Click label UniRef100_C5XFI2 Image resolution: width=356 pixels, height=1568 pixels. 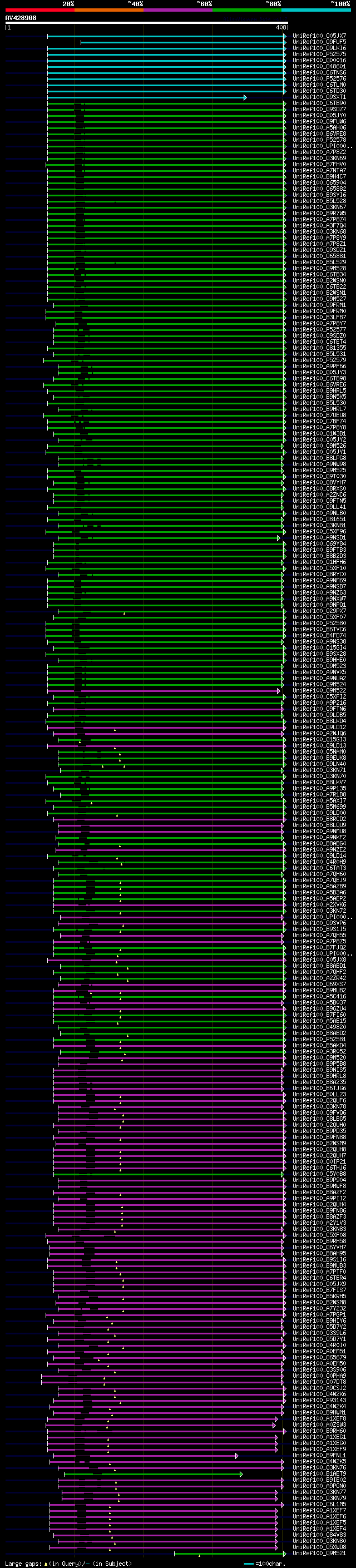pyautogui.click(x=319, y=696)
